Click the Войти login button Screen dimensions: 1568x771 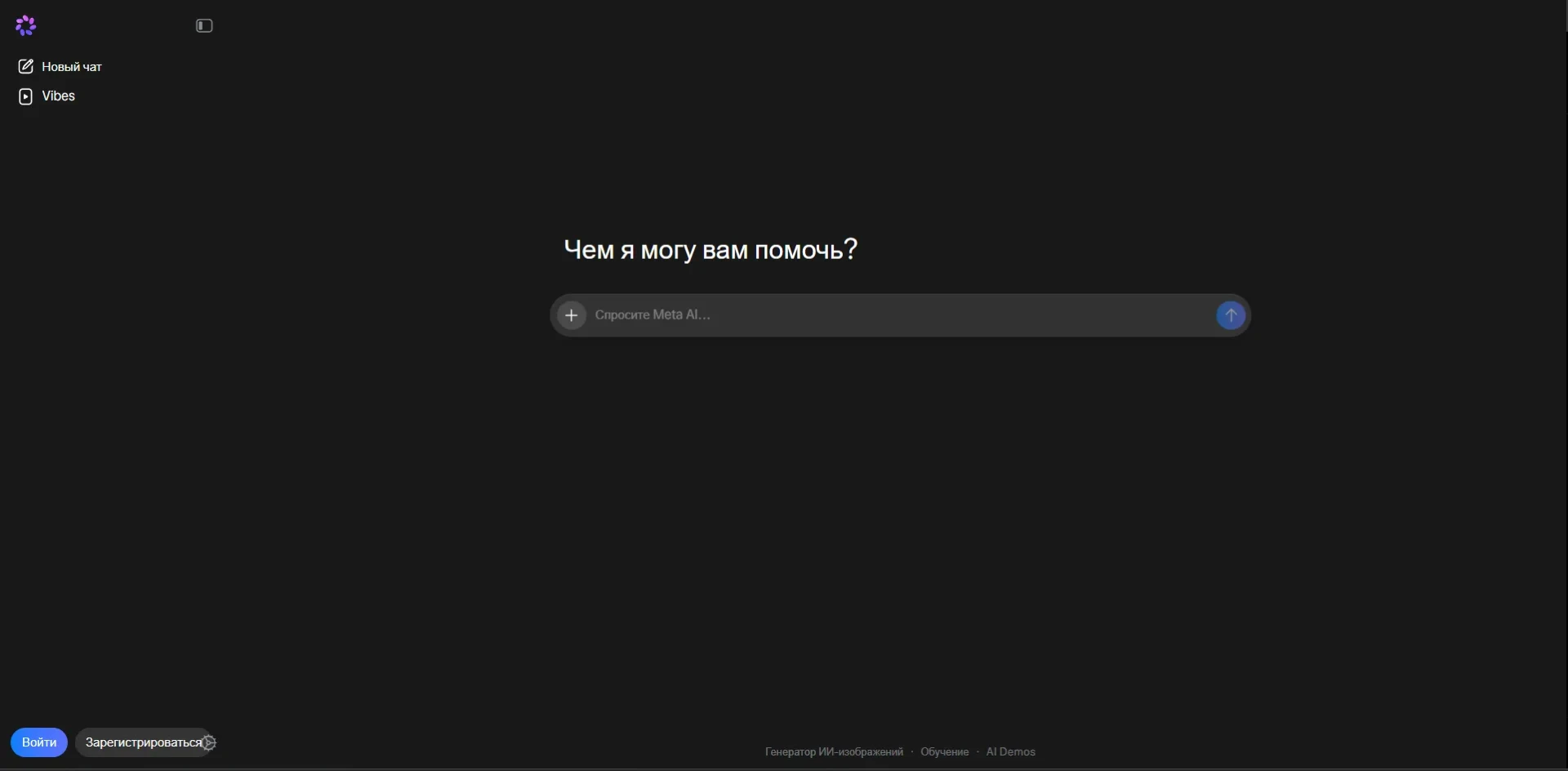coord(39,742)
